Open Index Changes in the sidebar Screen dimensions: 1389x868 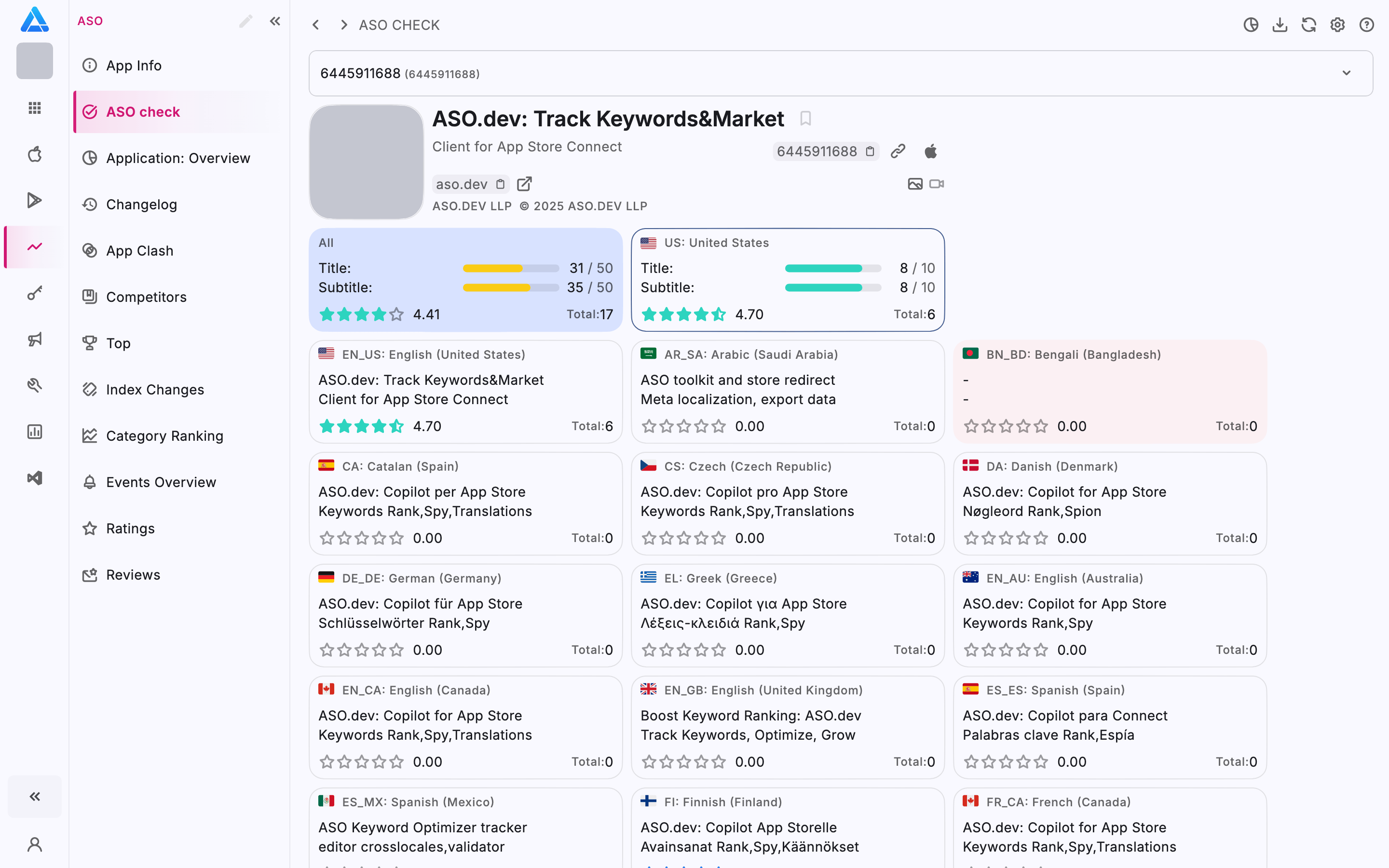(178, 390)
